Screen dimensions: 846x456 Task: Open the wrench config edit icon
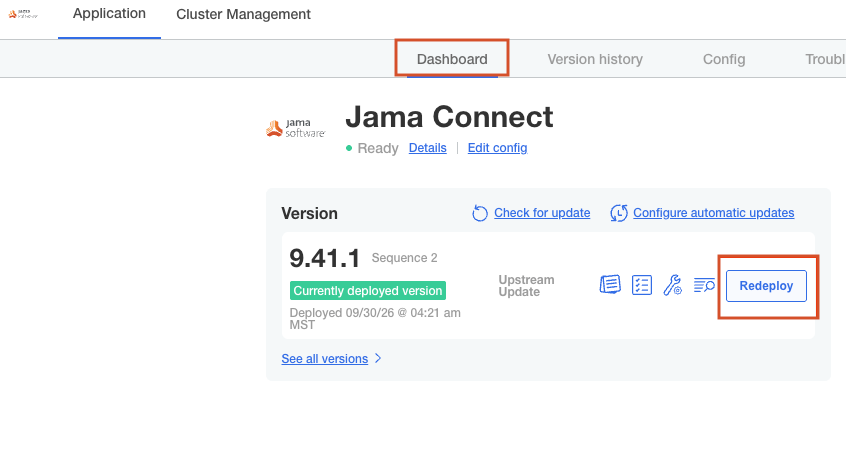point(672,285)
